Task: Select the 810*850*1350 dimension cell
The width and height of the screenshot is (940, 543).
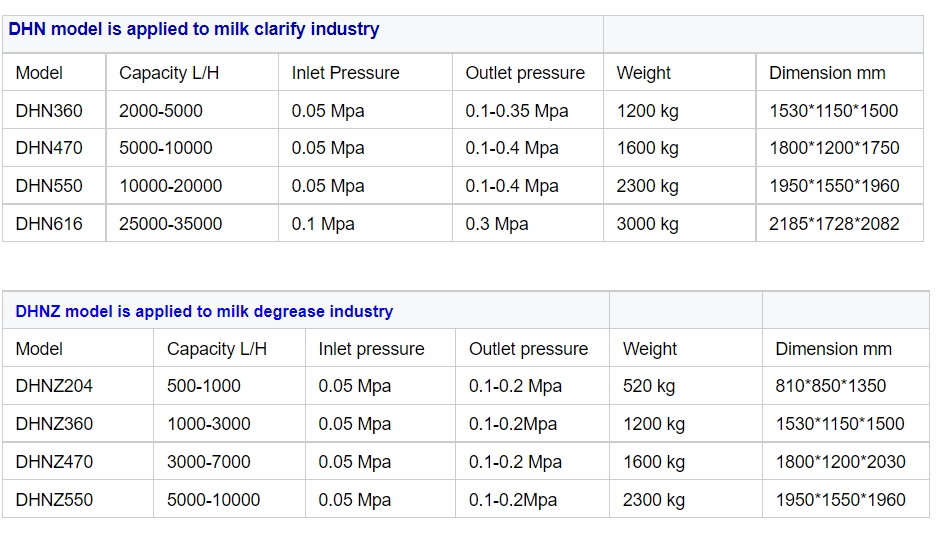Action: click(x=831, y=386)
